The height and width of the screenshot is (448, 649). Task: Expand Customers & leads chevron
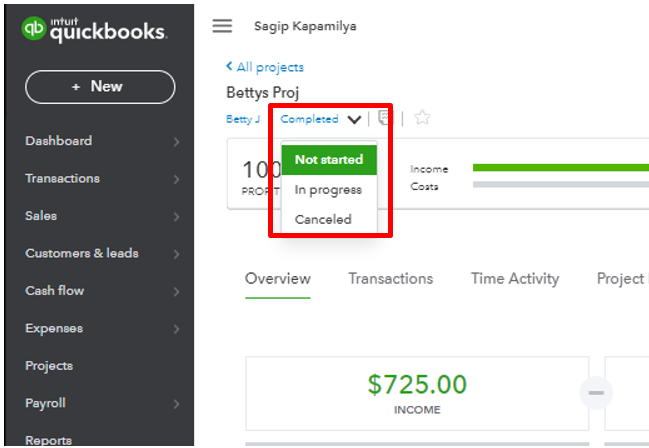176,254
